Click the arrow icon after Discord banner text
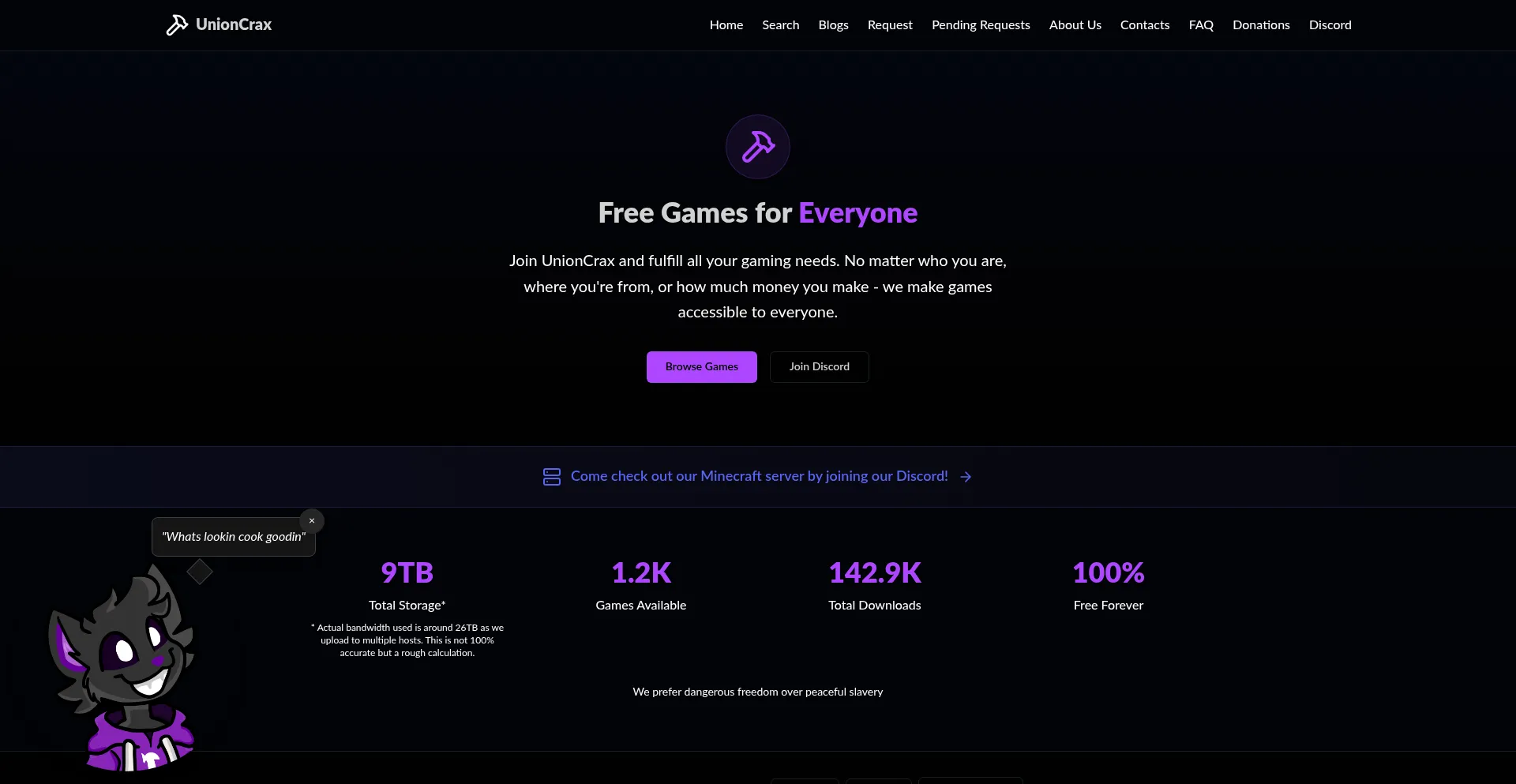Image resolution: width=1516 pixels, height=784 pixels. 966,477
